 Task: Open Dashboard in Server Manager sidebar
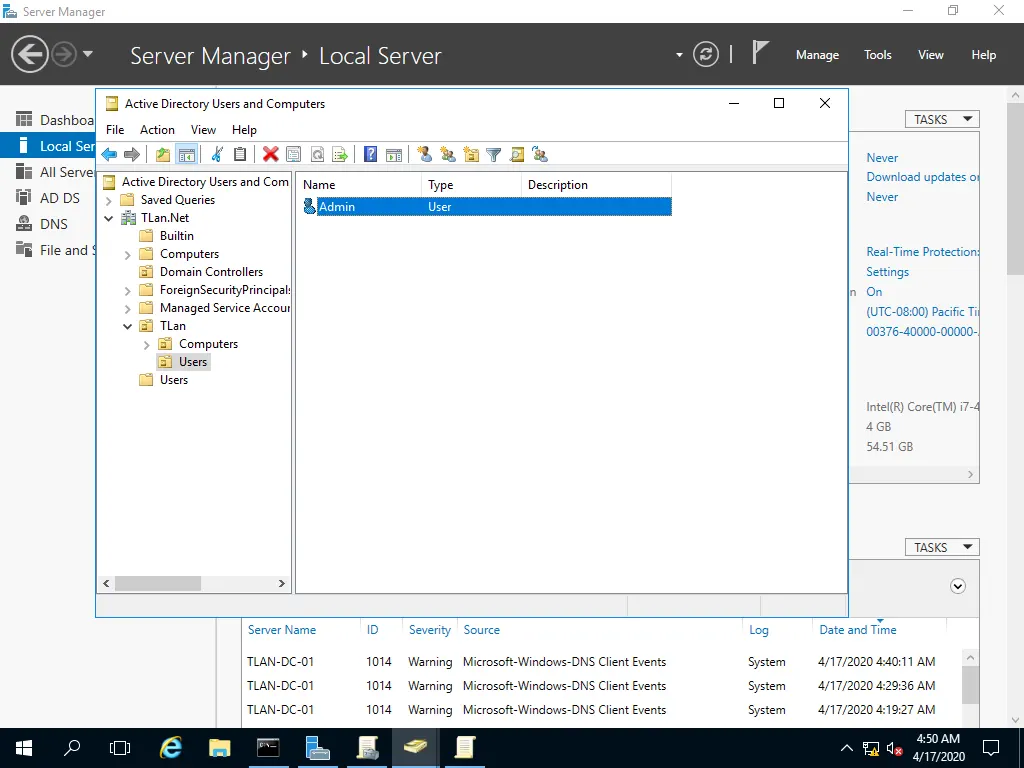click(x=55, y=120)
